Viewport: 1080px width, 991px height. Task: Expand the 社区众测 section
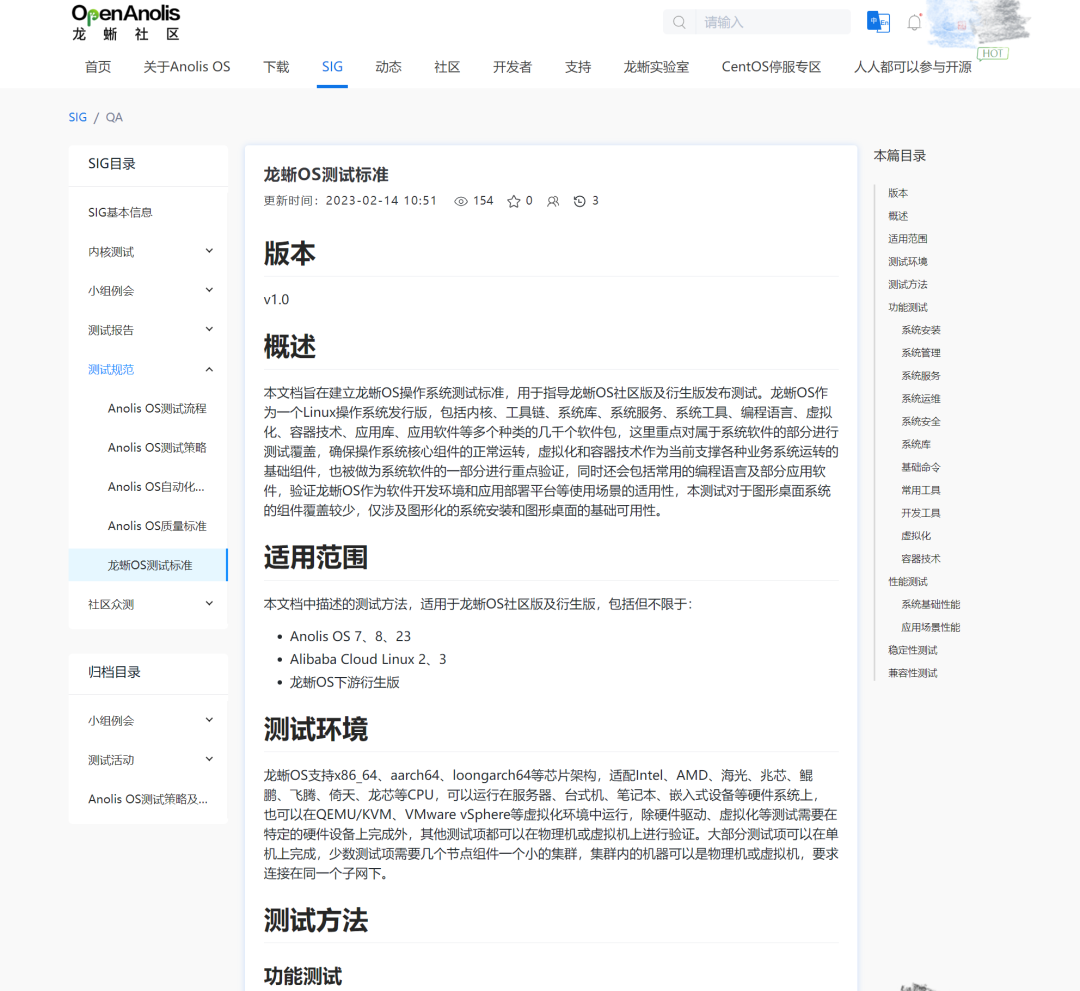(x=148, y=604)
